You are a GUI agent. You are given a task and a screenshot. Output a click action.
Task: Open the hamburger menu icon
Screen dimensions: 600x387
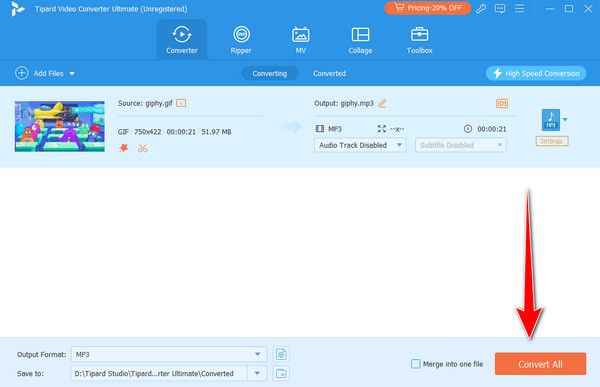tap(519, 8)
